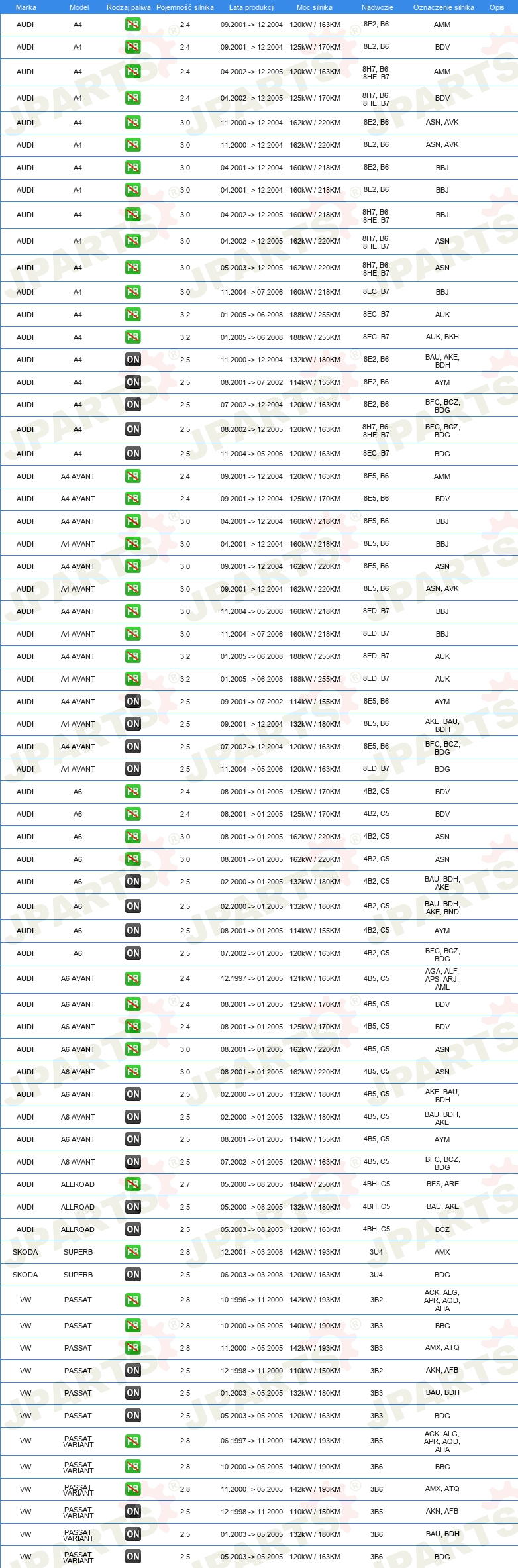This screenshot has height=1568, width=518.
Task: Select engine code cell 'AUK, BKH'
Action: pos(442,337)
